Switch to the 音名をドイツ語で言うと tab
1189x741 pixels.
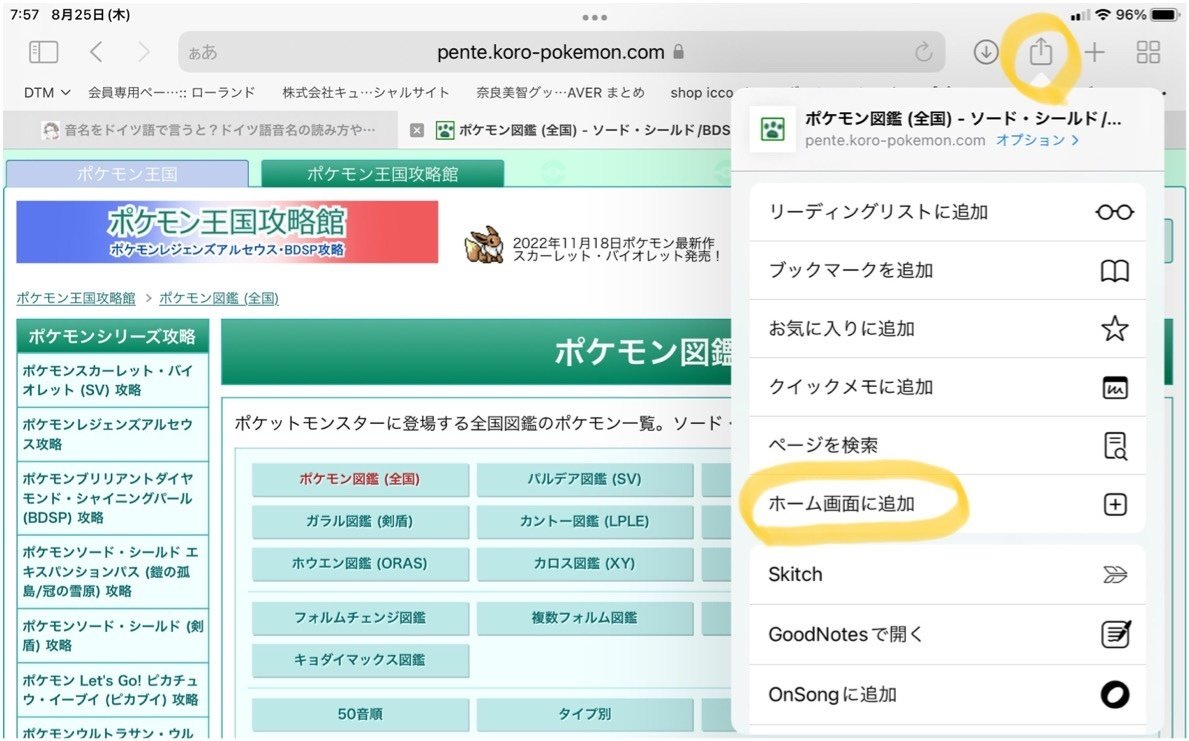click(202, 130)
